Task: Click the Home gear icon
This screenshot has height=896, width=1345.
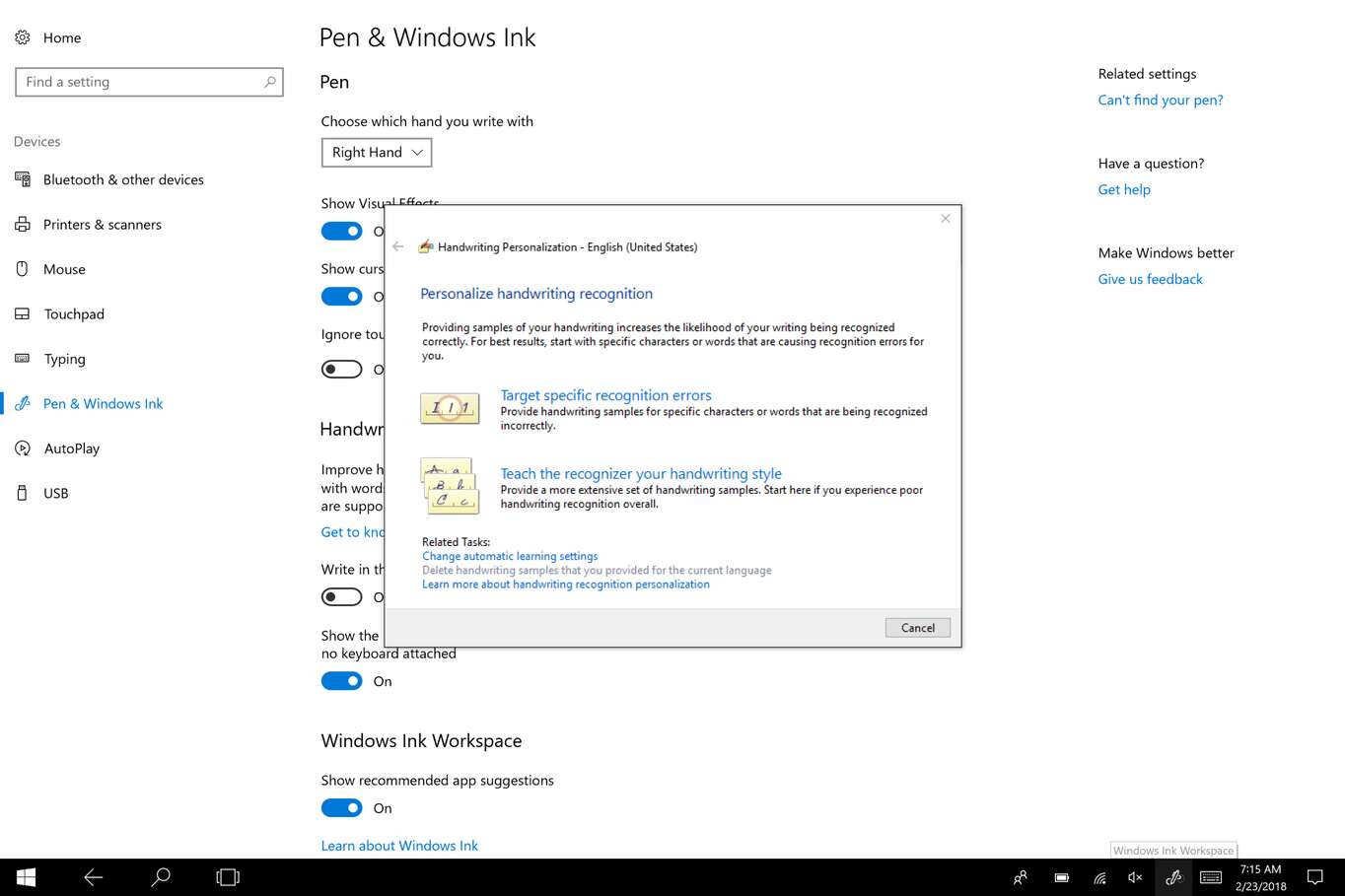Action: pyautogui.click(x=23, y=37)
